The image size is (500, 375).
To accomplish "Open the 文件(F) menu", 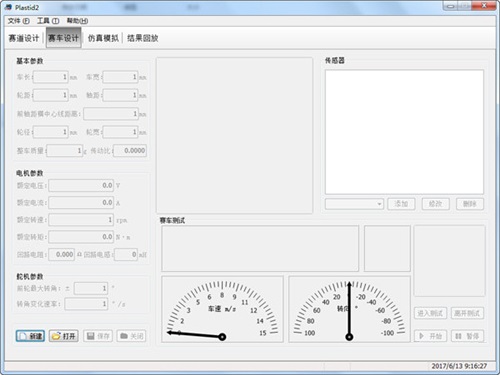I will 18,21.
